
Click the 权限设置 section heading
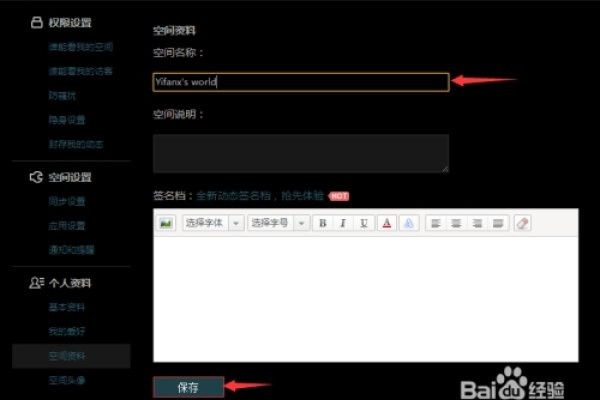pos(70,23)
